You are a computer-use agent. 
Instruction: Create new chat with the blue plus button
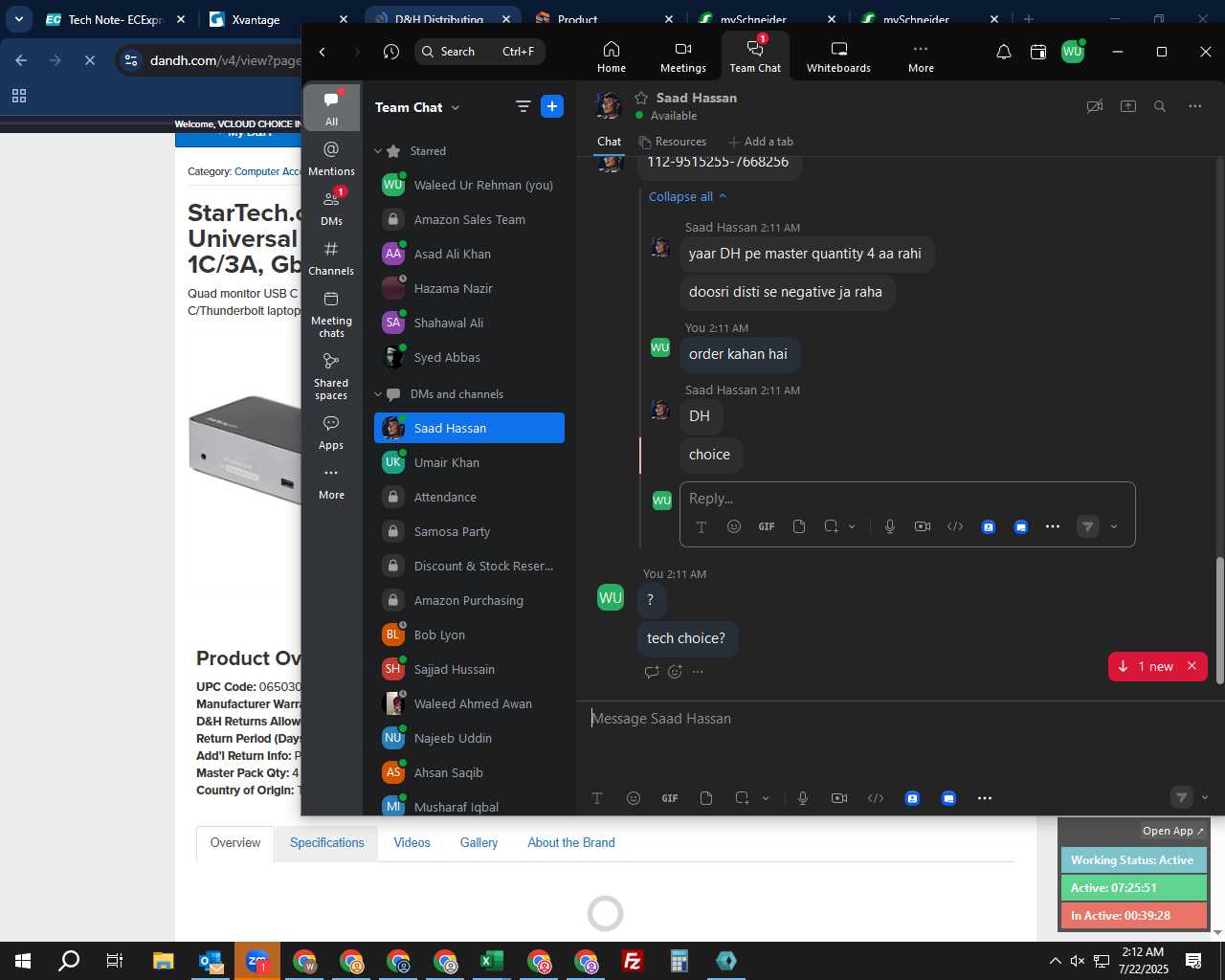552,106
